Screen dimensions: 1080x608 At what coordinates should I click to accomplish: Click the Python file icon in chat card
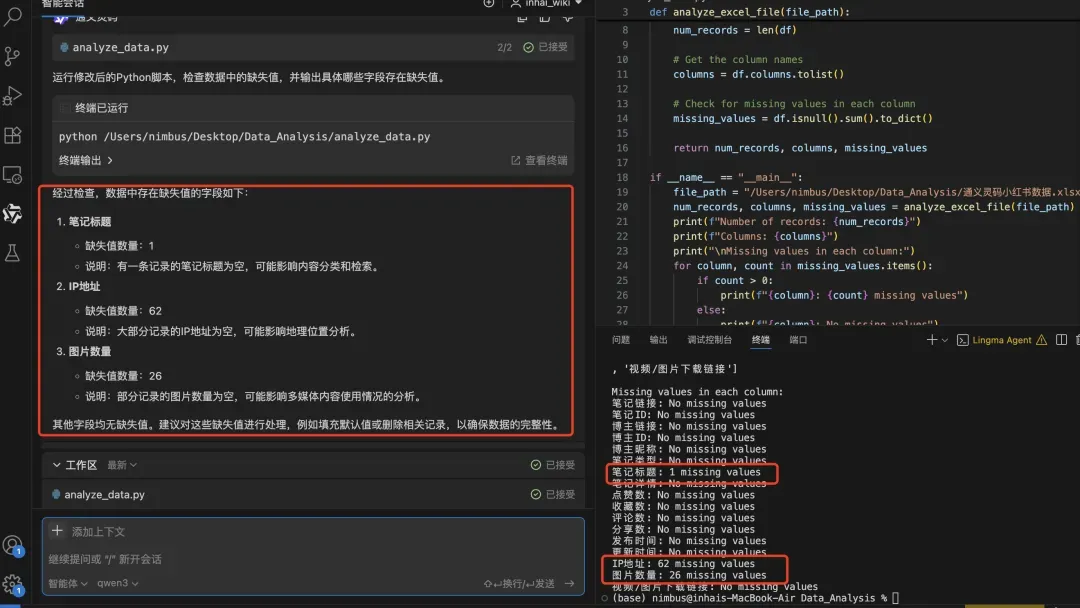(x=64, y=48)
